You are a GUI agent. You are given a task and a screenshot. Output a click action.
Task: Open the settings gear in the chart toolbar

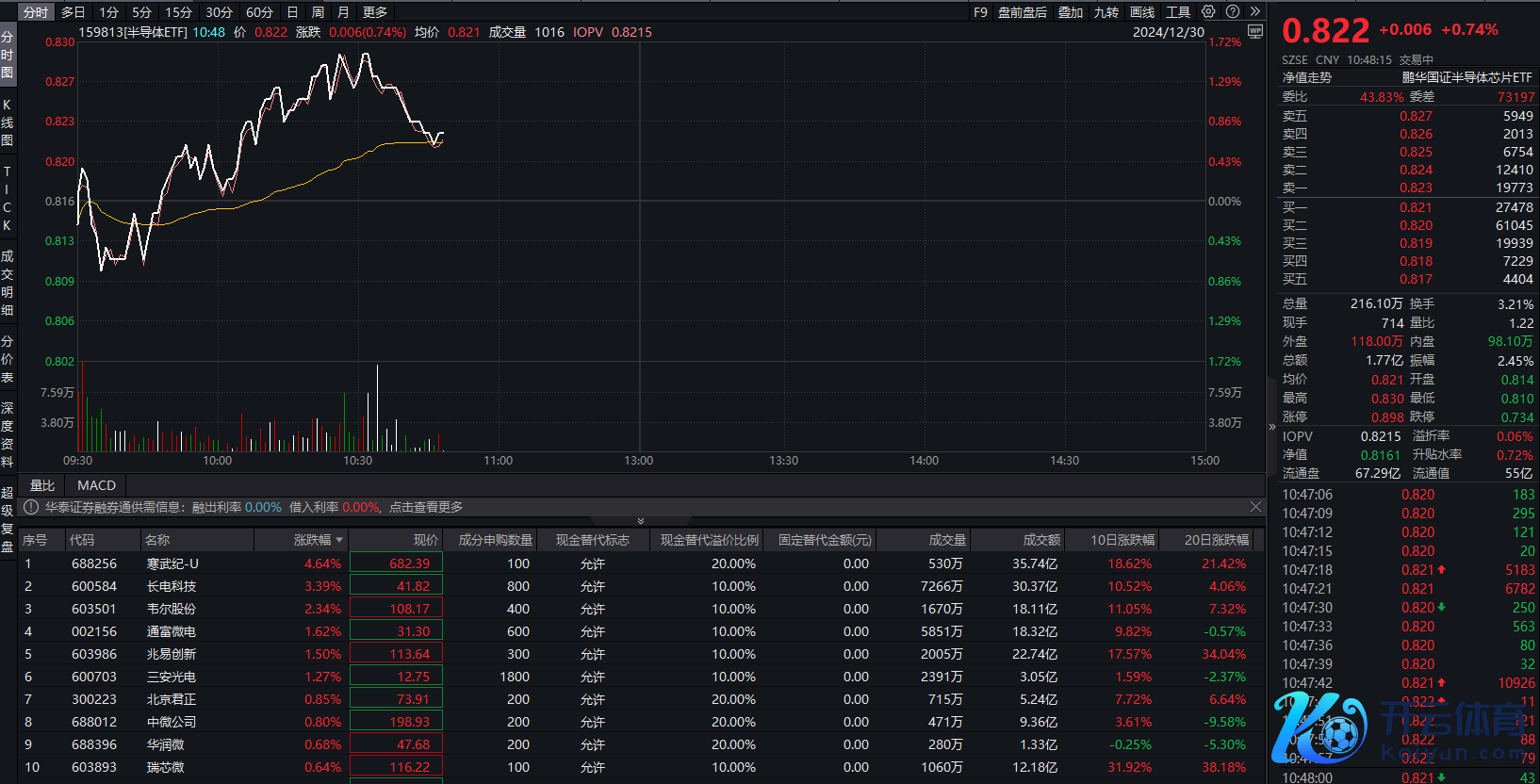coord(1208,12)
